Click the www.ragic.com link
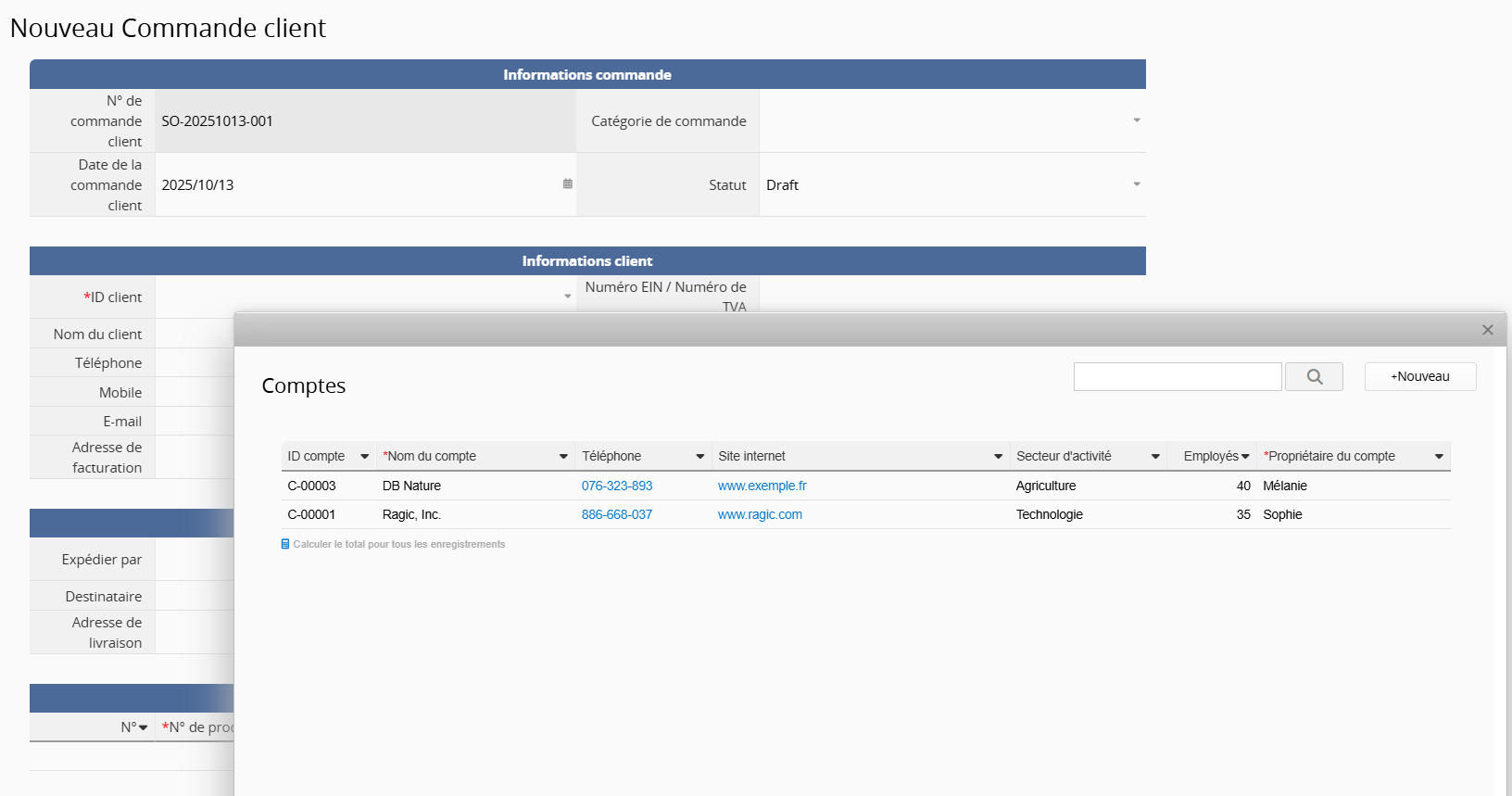This screenshot has width=1512, height=796. 760,514
